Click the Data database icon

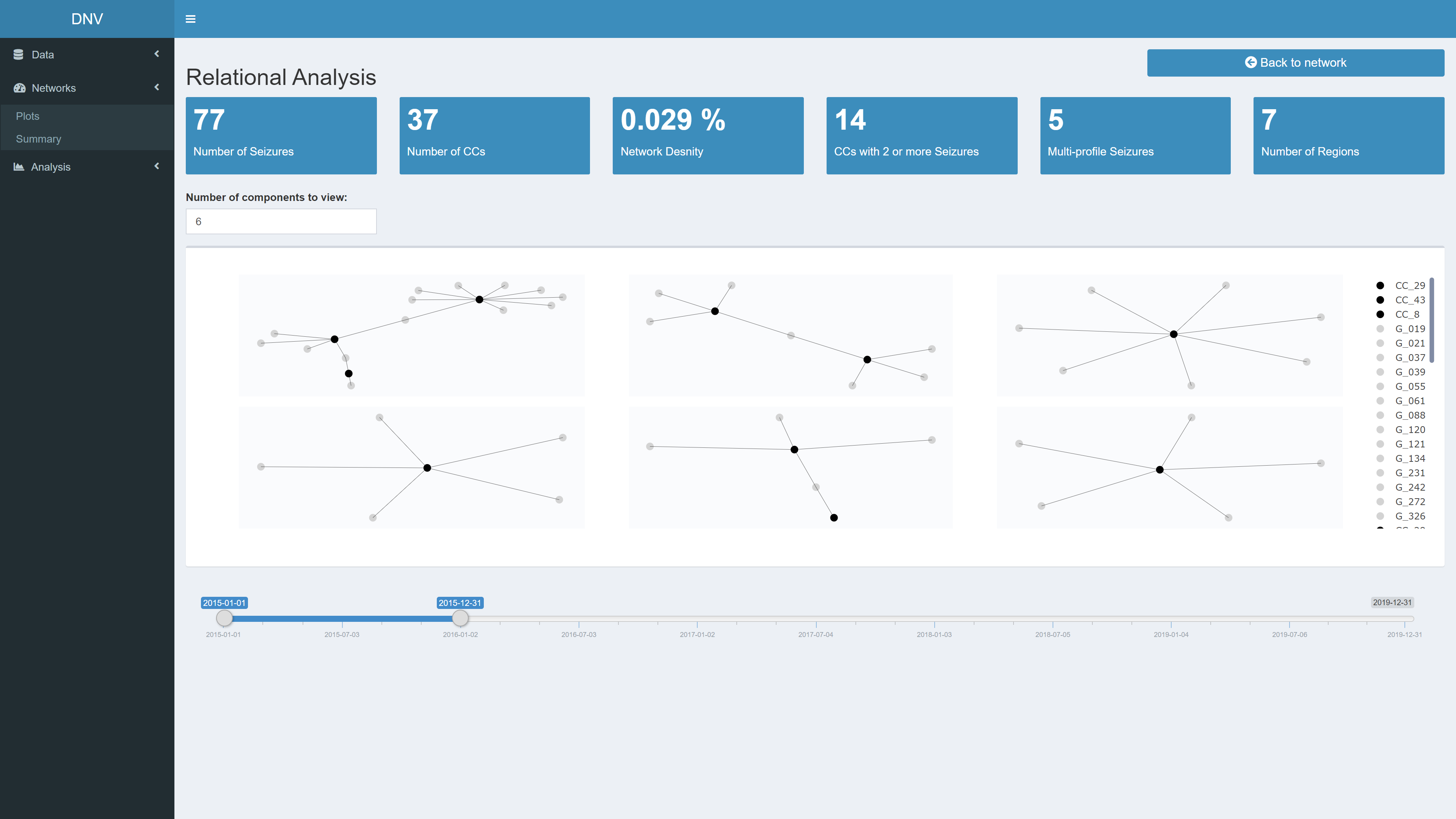click(x=19, y=54)
